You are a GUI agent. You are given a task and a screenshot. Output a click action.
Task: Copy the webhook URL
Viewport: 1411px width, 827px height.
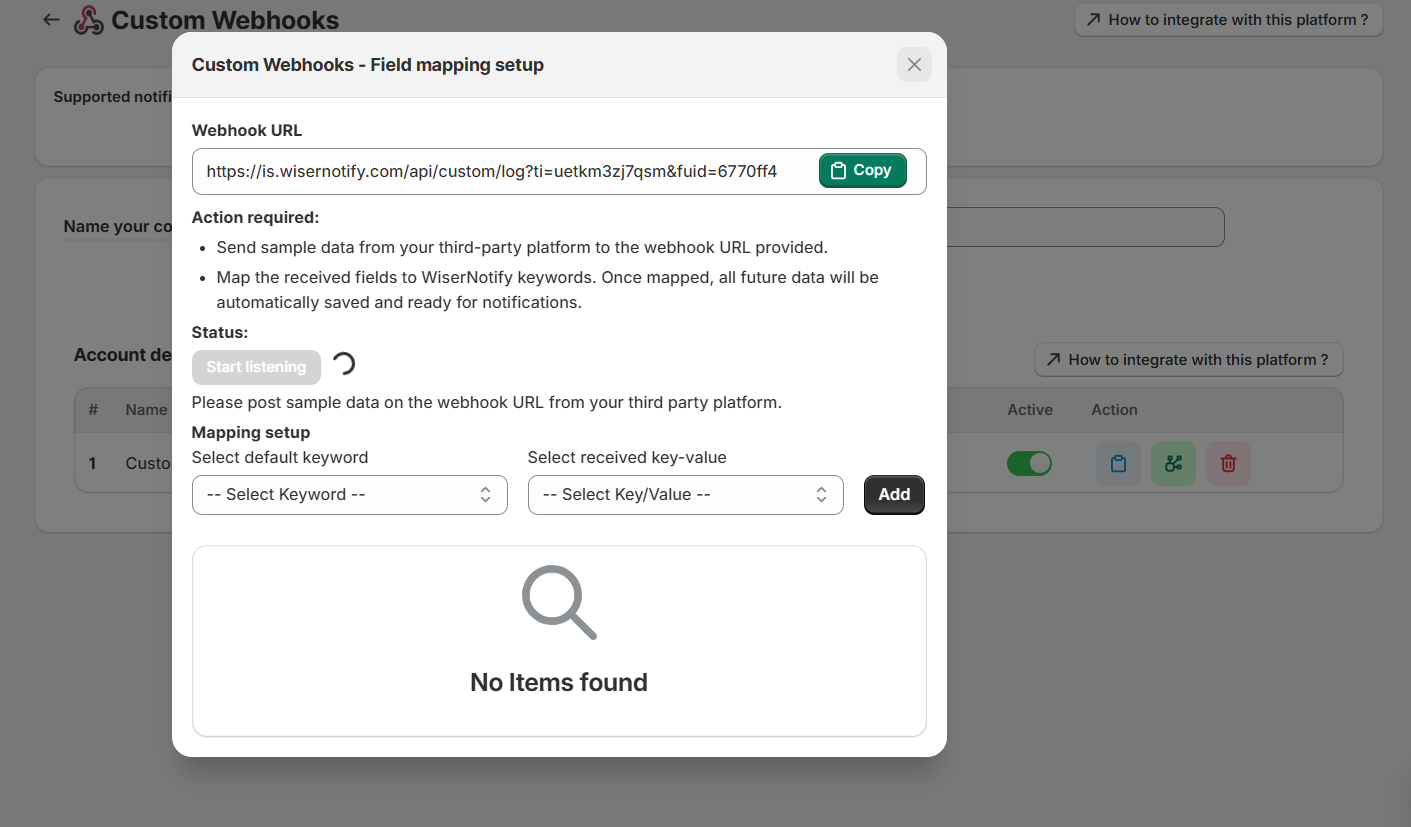863,170
